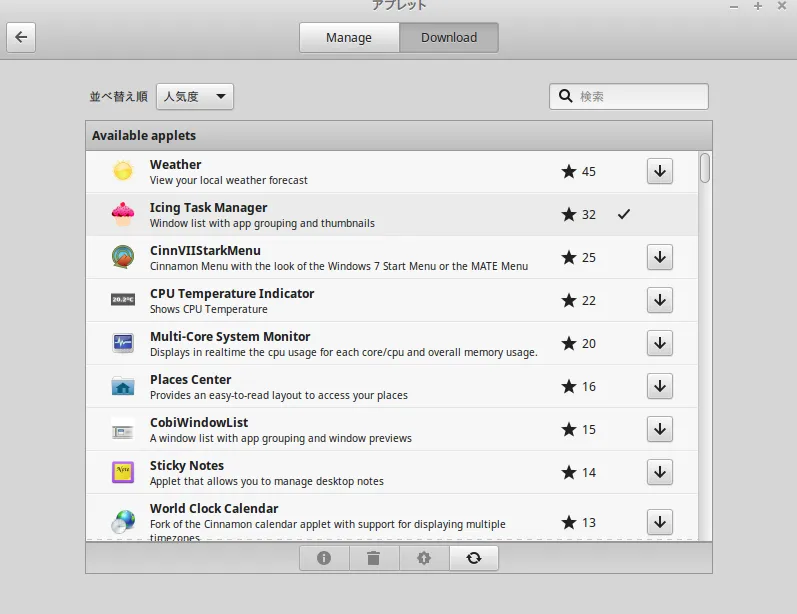This screenshot has height=614, width=797.
Task: Click the installed checkmark on Icing Task Manager
Action: point(624,214)
